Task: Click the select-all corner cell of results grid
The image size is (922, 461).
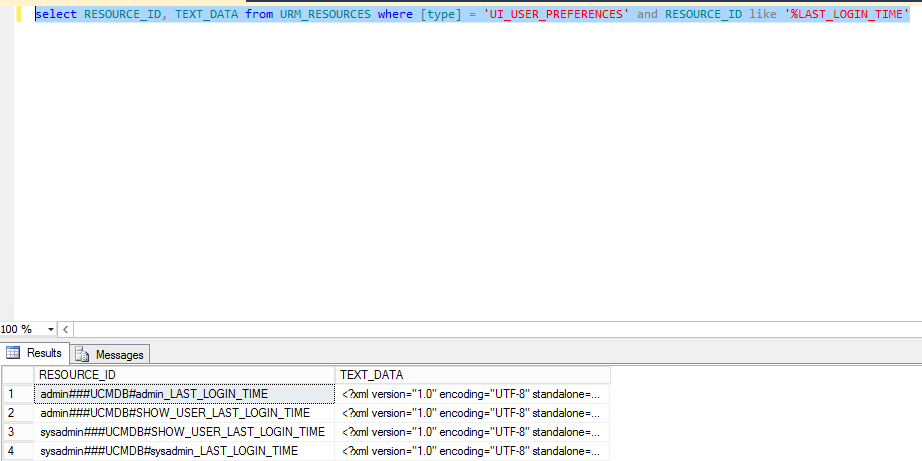Action: [17, 374]
